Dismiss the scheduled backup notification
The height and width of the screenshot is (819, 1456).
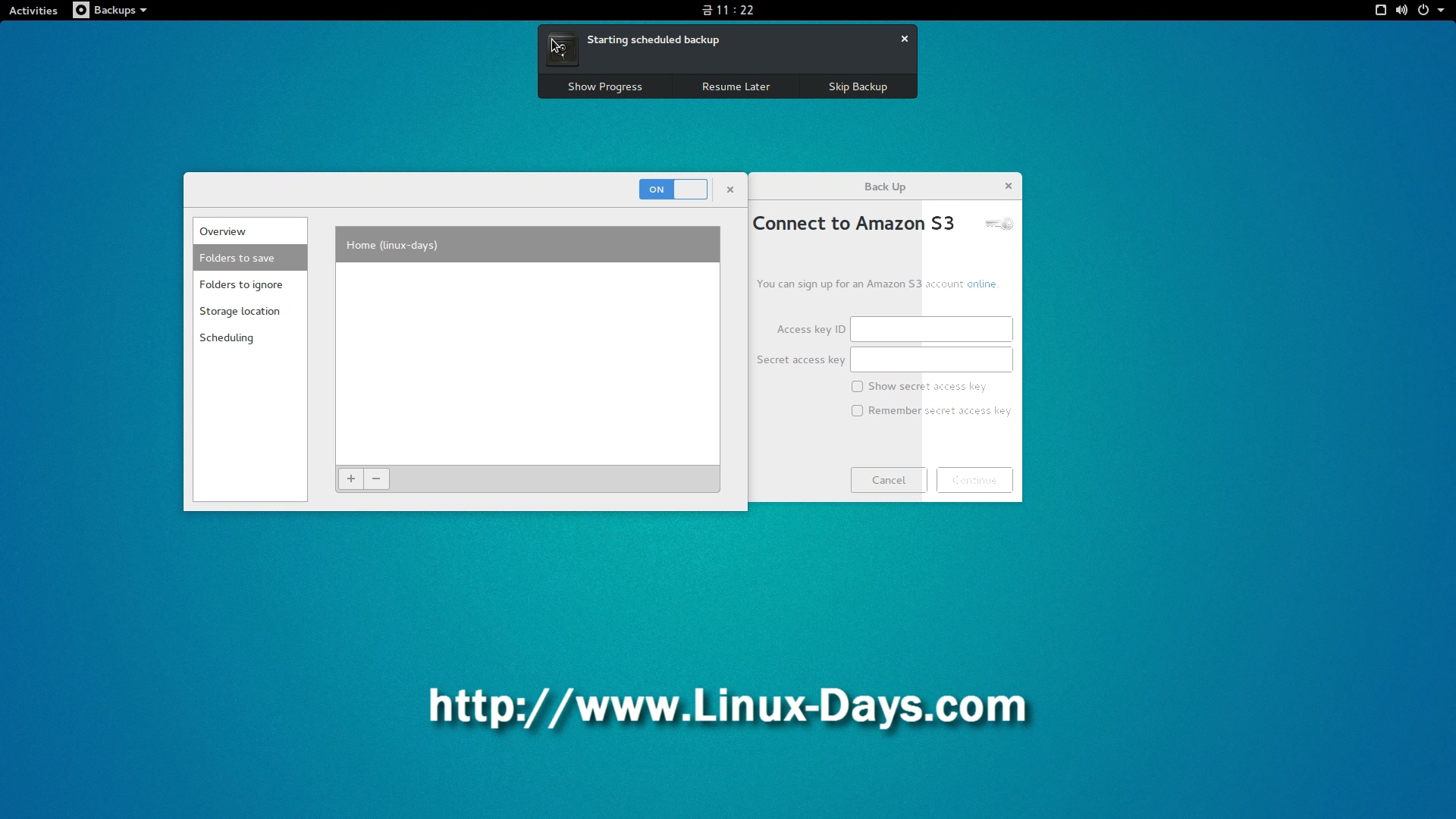[904, 39]
